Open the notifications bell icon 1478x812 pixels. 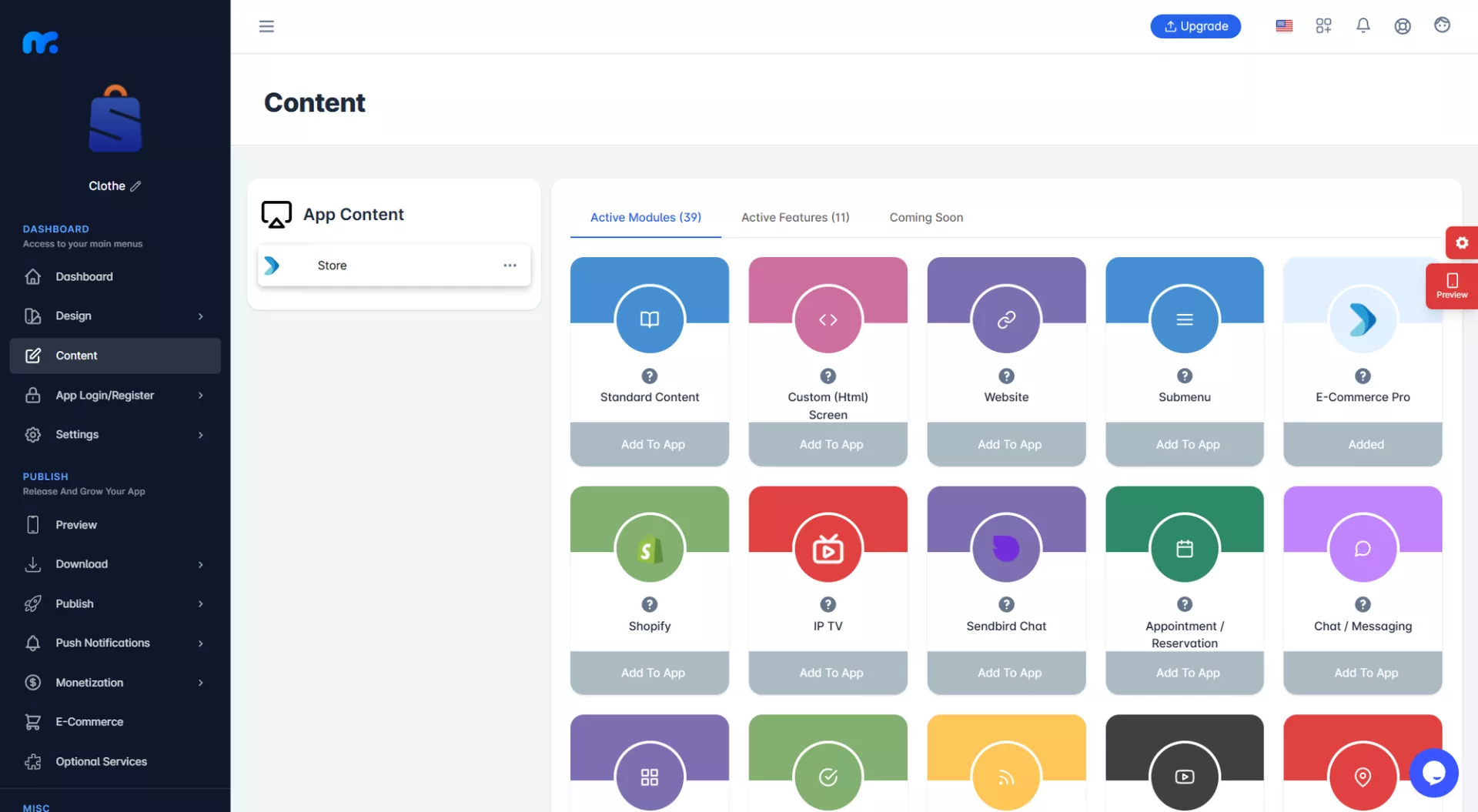tap(1363, 26)
